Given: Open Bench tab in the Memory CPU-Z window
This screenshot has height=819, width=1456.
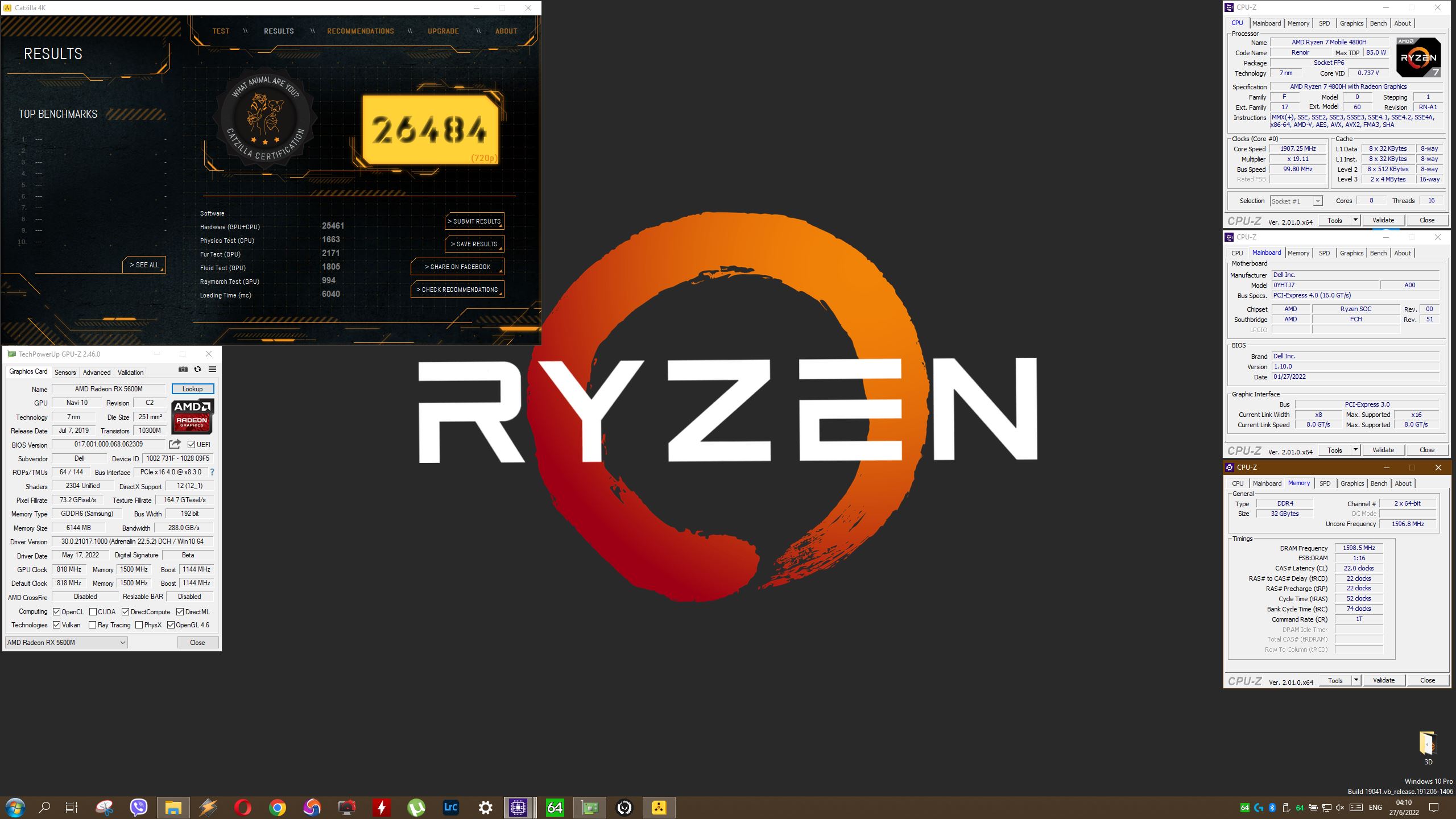Looking at the screenshot, I should coord(1379,483).
